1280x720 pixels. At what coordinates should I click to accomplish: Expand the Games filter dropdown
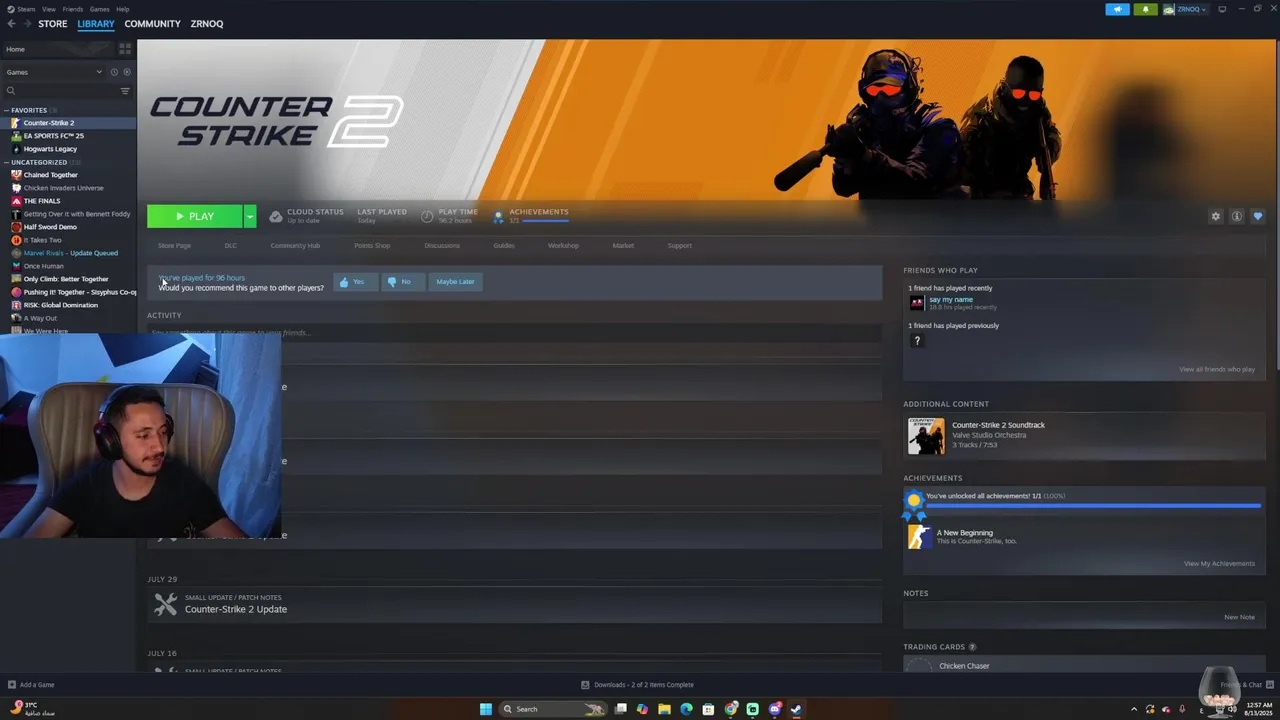pyautogui.click(x=54, y=72)
